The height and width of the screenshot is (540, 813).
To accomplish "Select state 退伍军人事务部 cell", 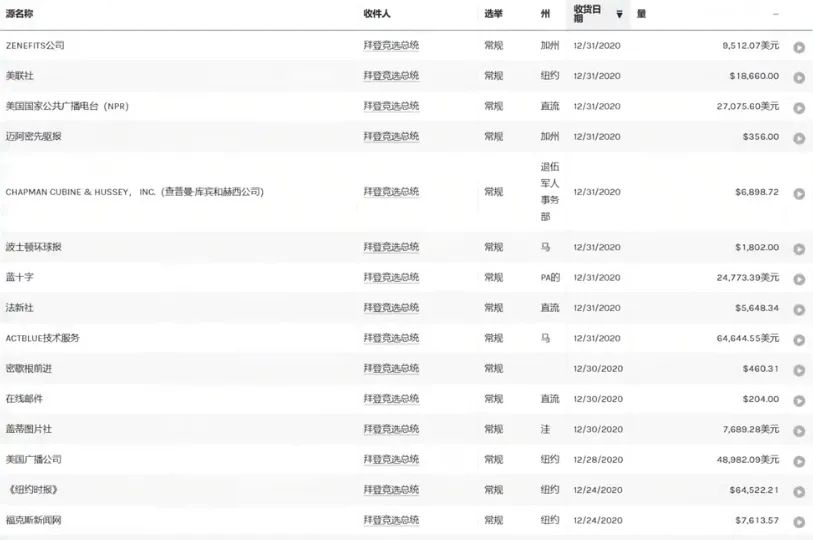I will click(550, 191).
